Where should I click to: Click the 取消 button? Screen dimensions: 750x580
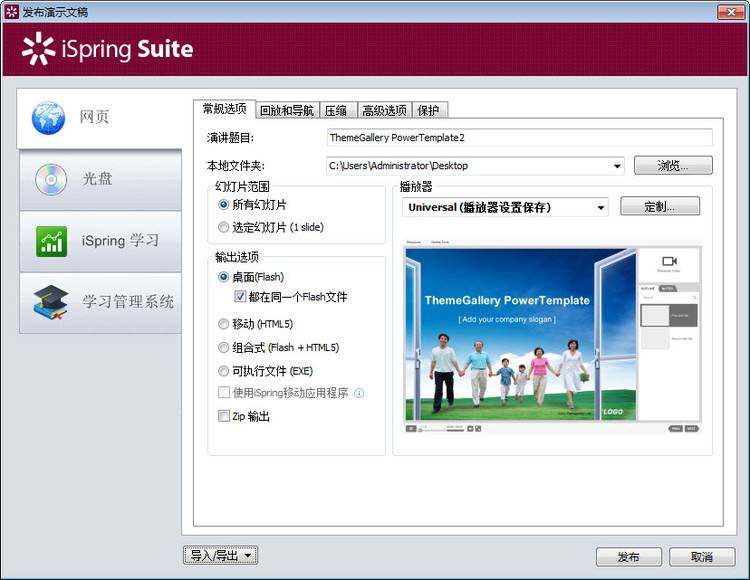click(x=702, y=557)
